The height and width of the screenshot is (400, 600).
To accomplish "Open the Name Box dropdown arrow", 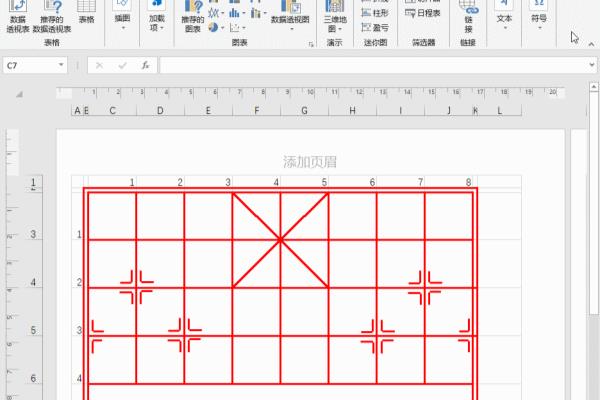I will pos(61,65).
